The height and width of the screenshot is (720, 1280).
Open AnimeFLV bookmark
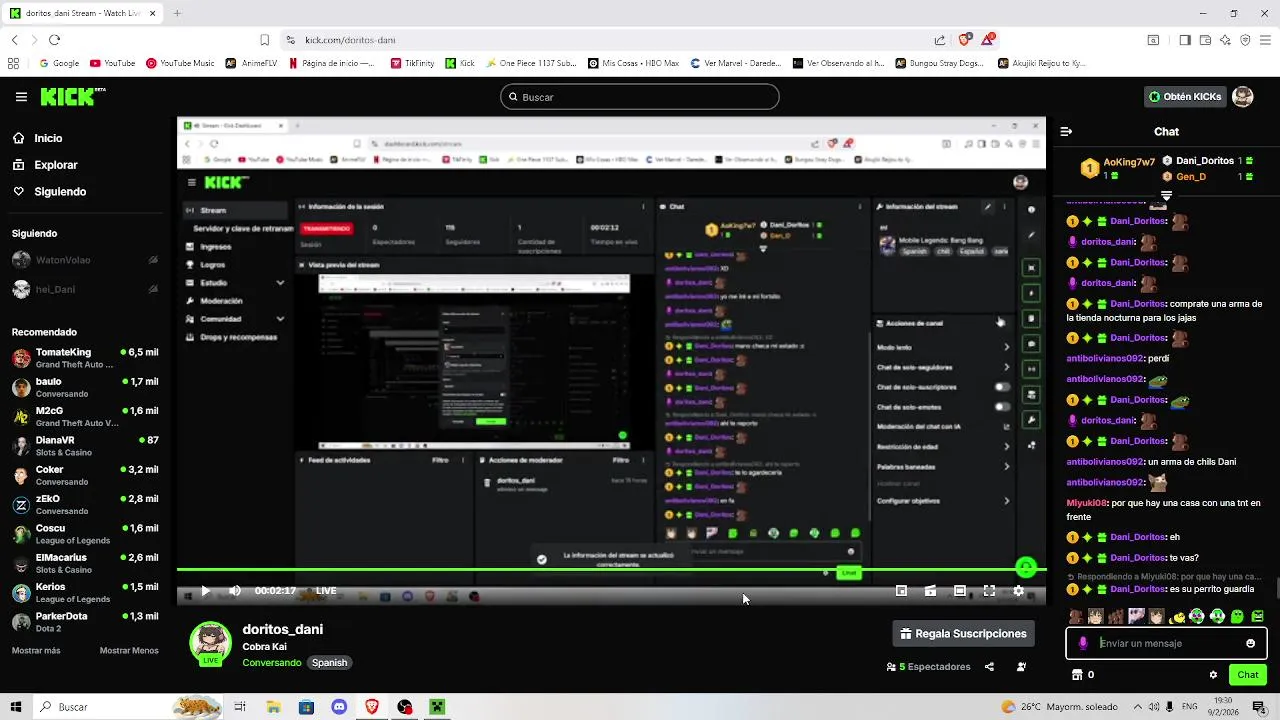click(x=250, y=63)
